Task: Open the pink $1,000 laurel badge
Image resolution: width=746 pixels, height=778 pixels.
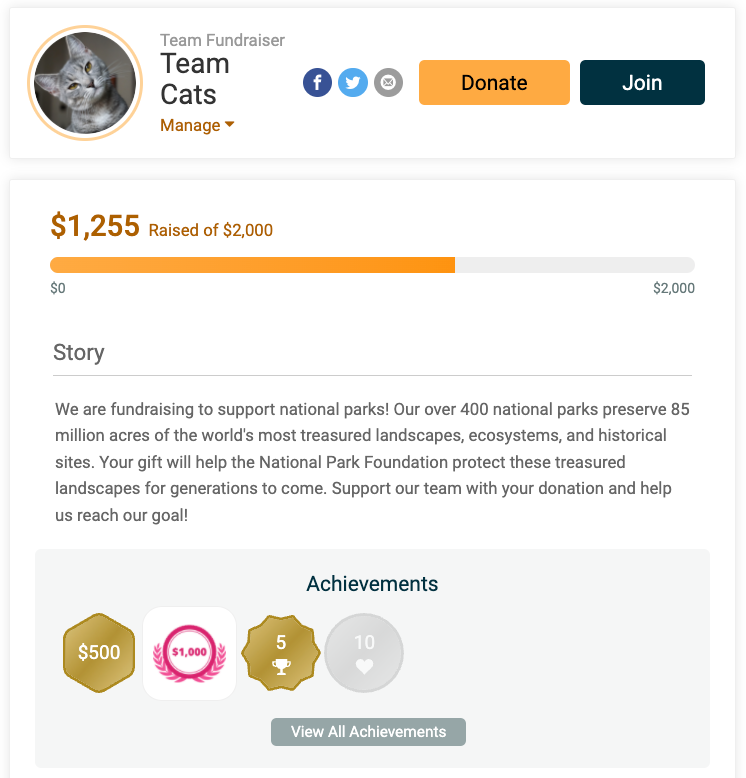Action: (x=190, y=653)
